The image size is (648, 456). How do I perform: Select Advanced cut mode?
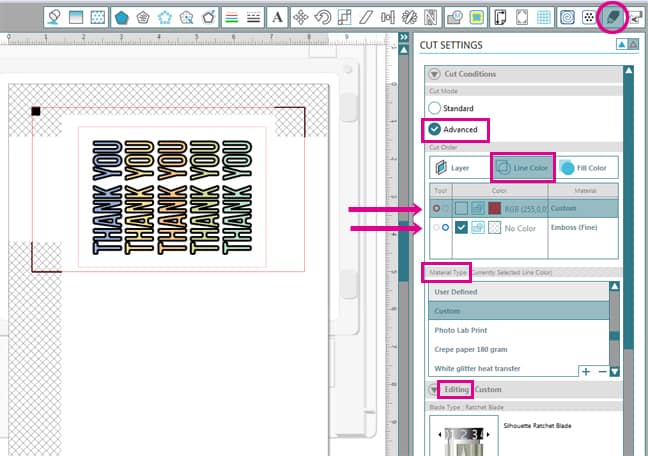pos(434,129)
